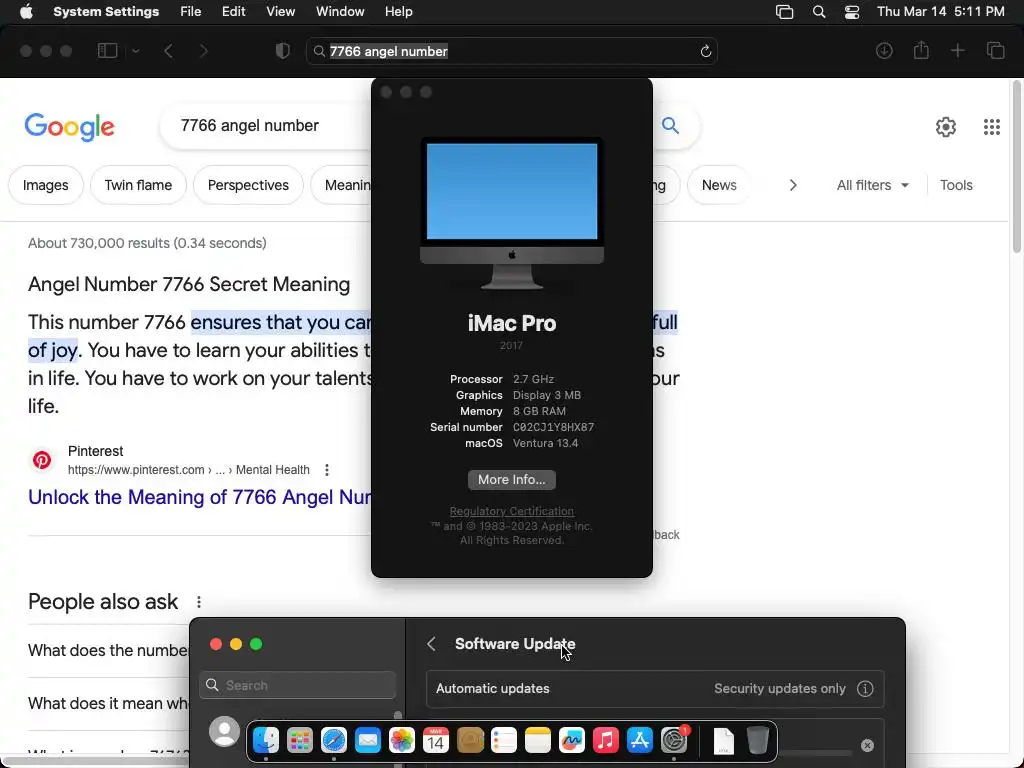Click the menu bar date and time

(940, 12)
